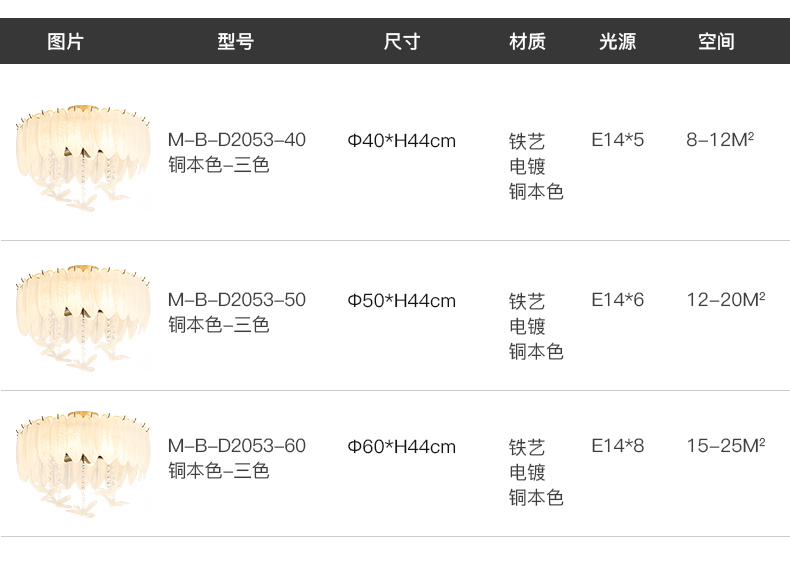Click the M-B-D2053-60 lamp thumbnail

pos(83,464)
